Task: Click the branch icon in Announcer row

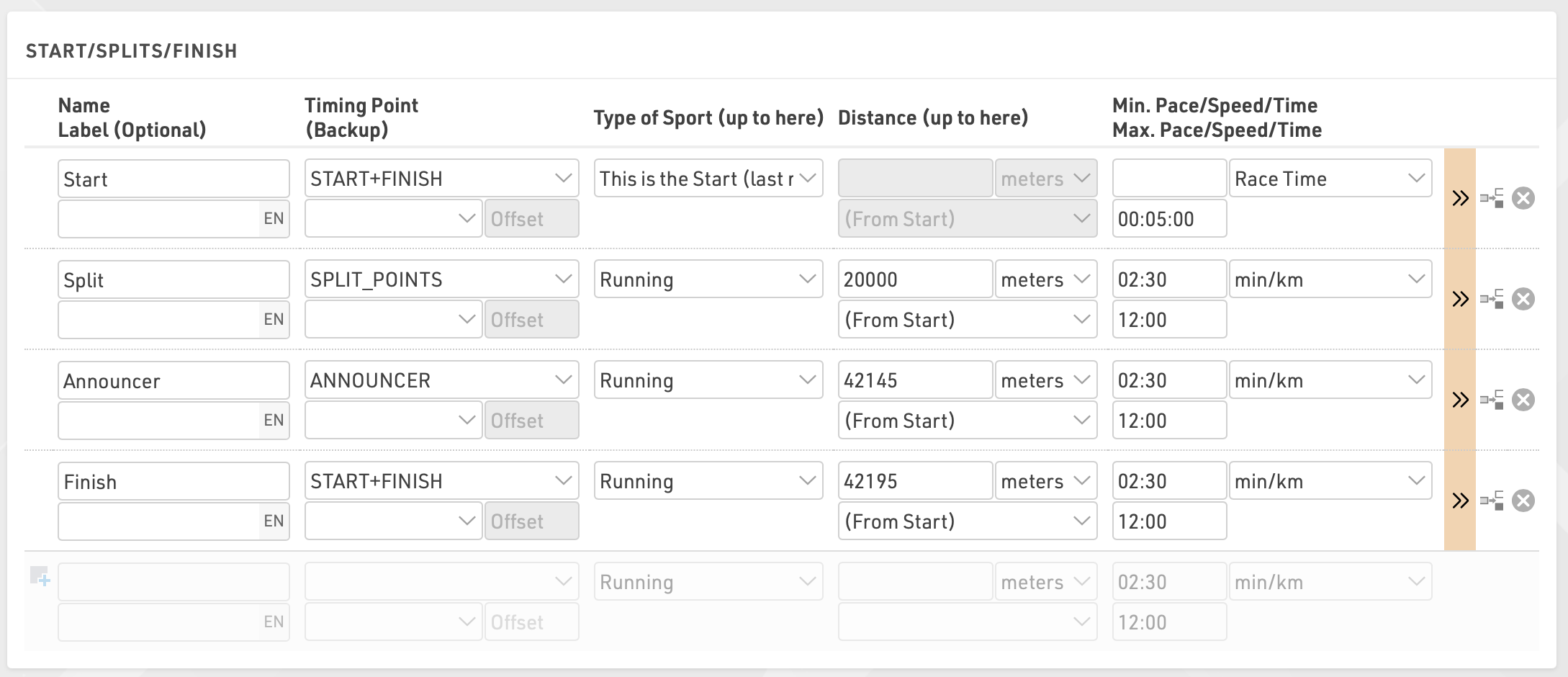Action: pos(1492,400)
